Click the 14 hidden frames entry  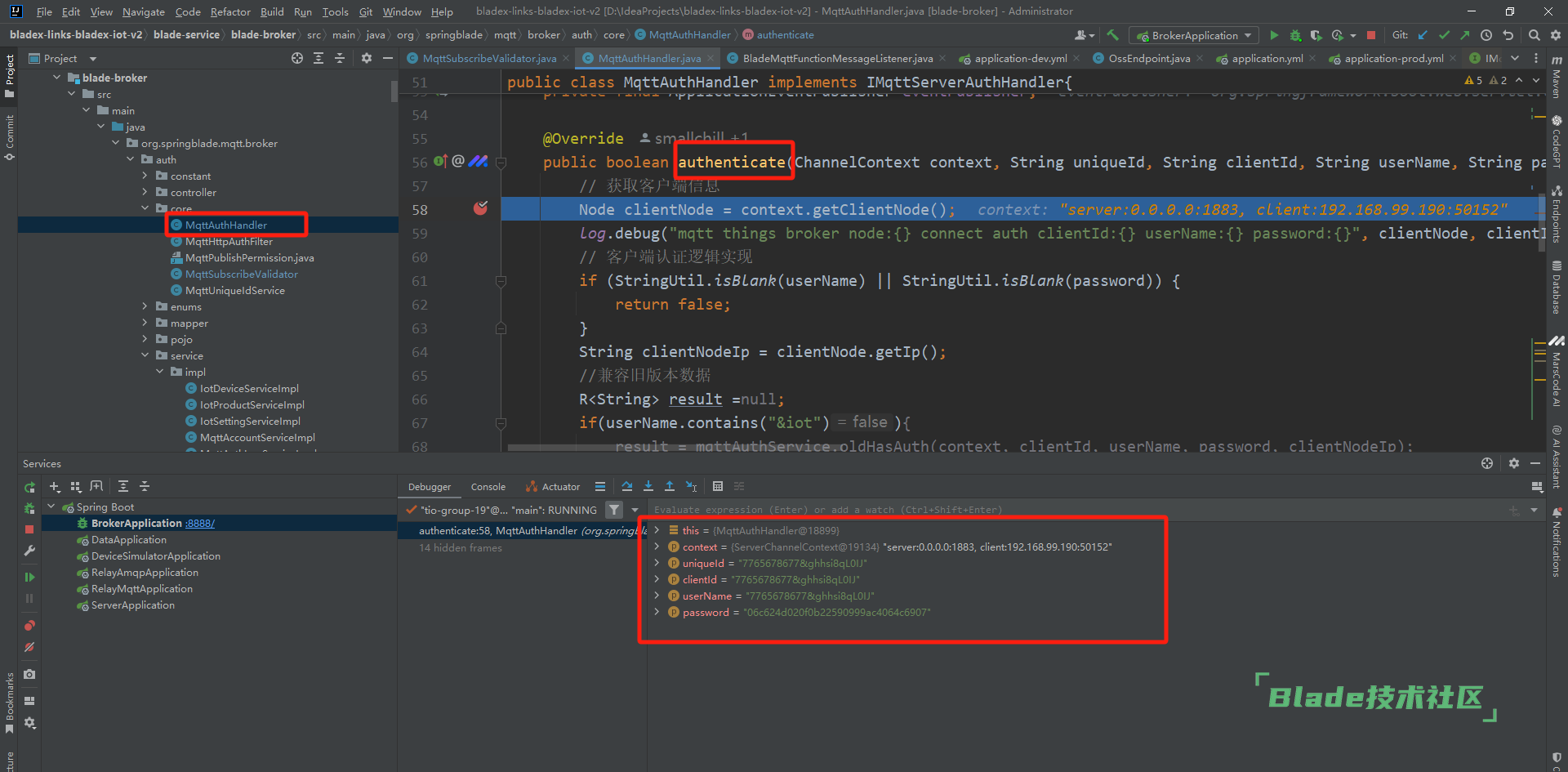[x=461, y=547]
